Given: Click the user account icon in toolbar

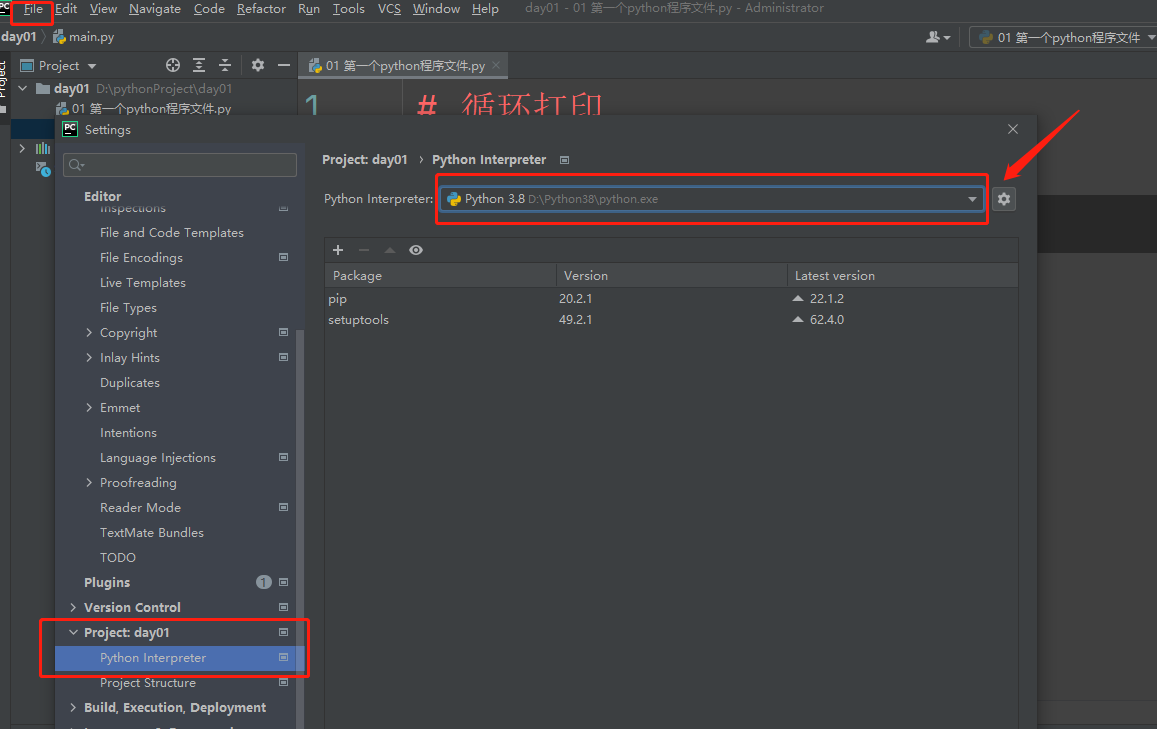Looking at the screenshot, I should pos(938,37).
